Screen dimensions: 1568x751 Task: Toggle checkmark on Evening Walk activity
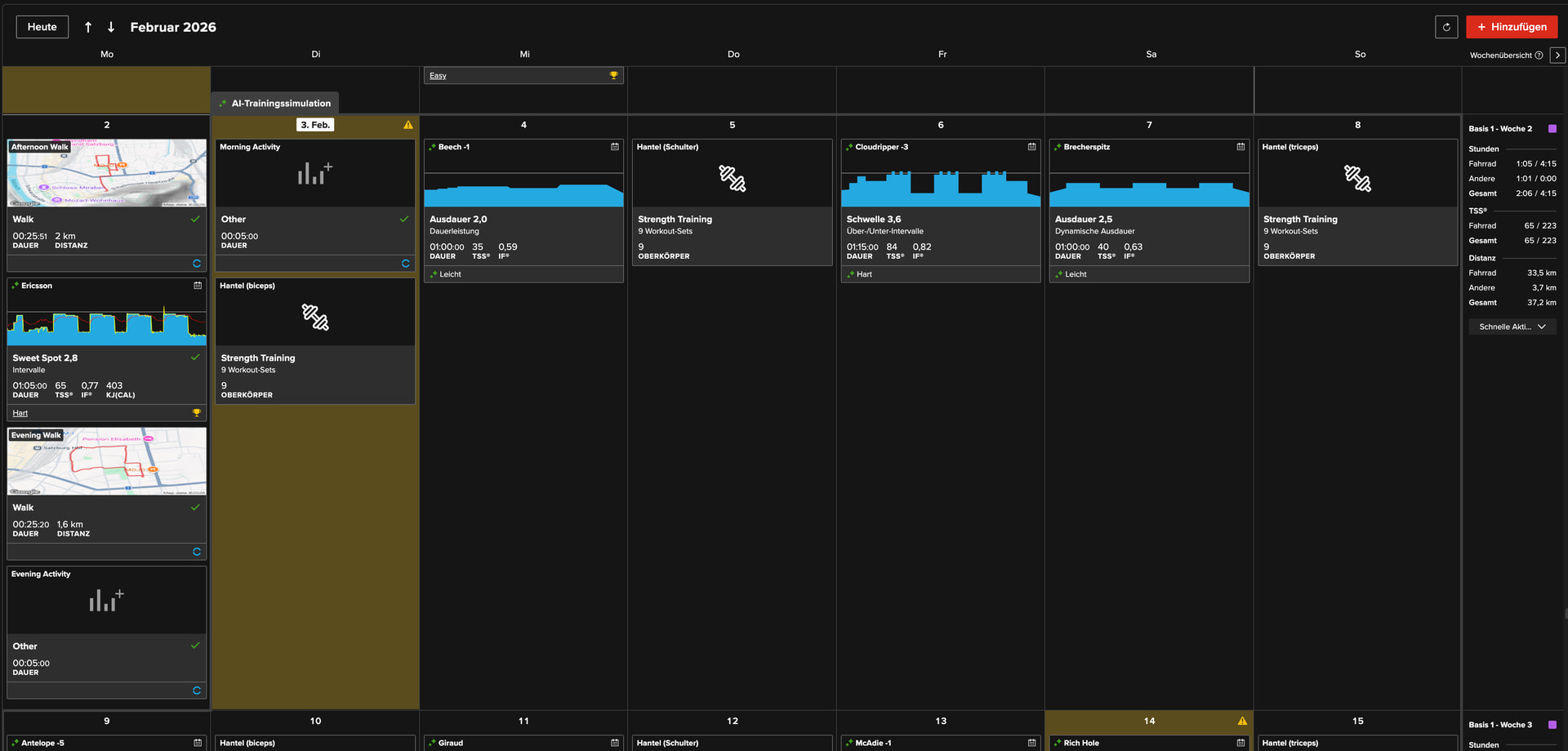point(195,507)
